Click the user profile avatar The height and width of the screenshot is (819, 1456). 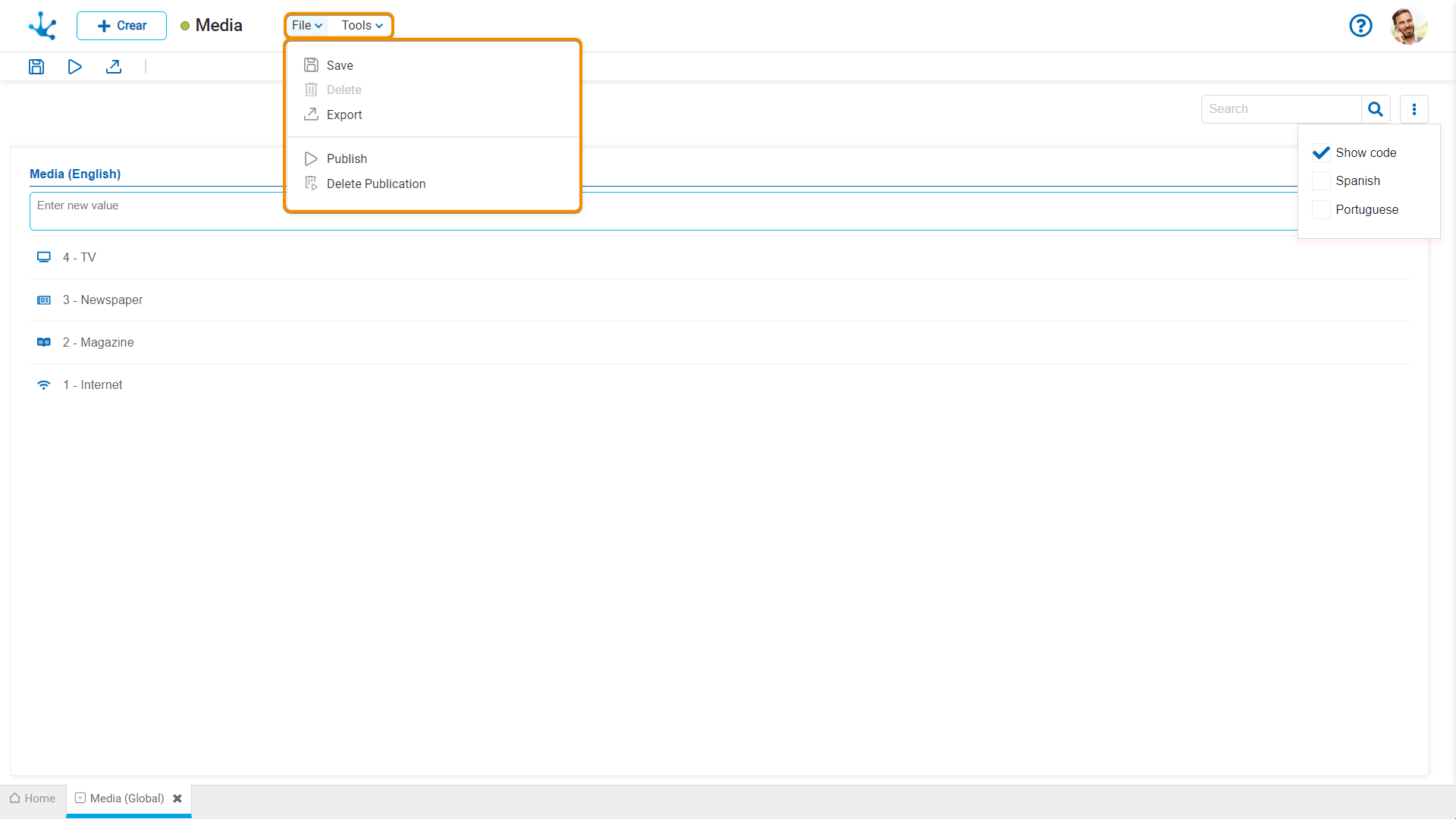click(x=1408, y=26)
